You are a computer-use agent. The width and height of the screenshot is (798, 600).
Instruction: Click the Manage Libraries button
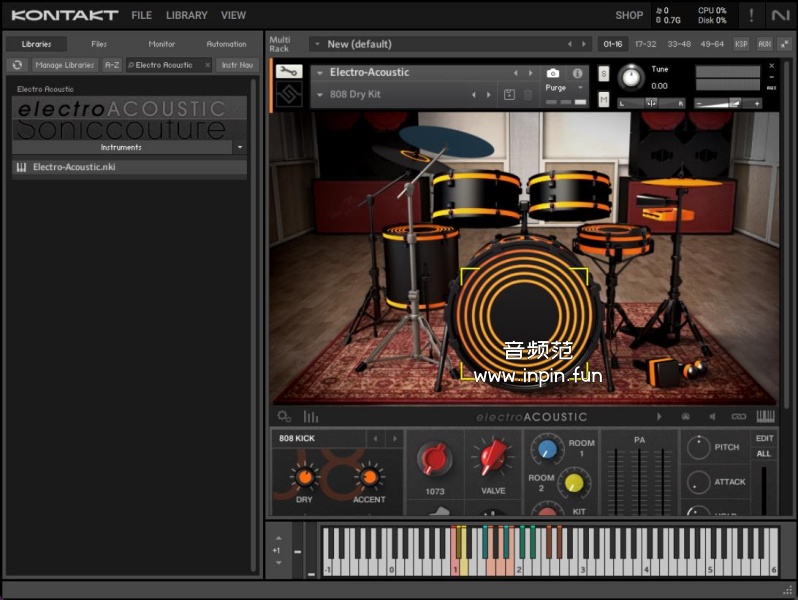[x=65, y=65]
